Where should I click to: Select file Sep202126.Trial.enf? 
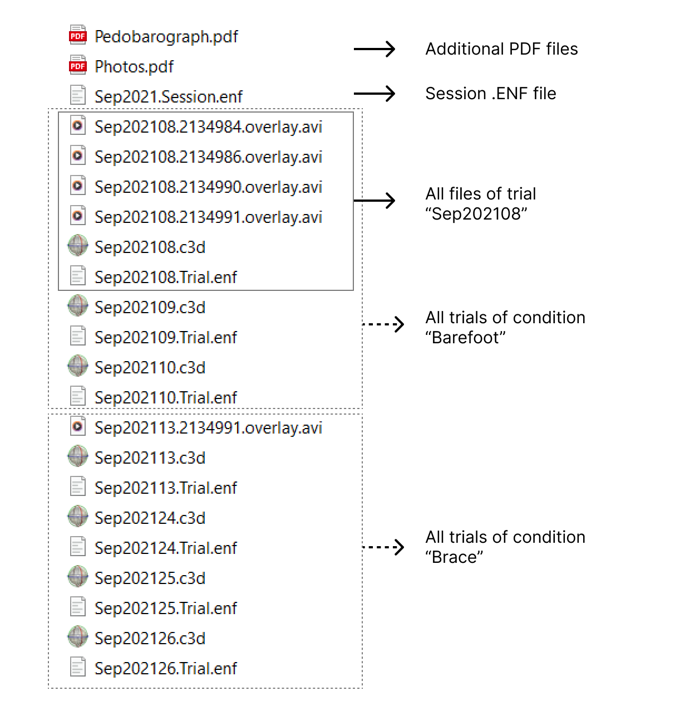click(153, 668)
